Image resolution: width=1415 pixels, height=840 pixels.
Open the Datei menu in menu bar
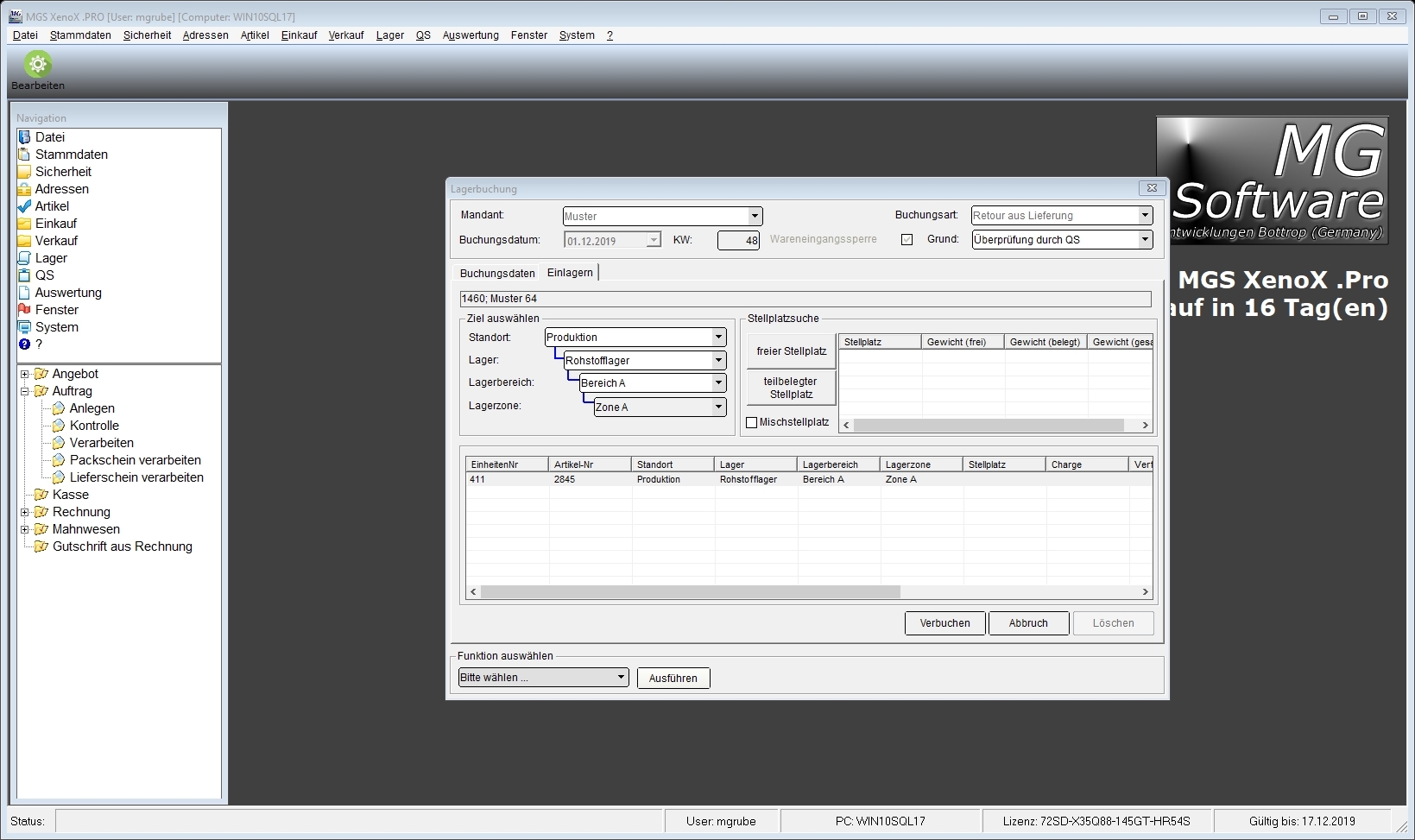pyautogui.click(x=25, y=35)
